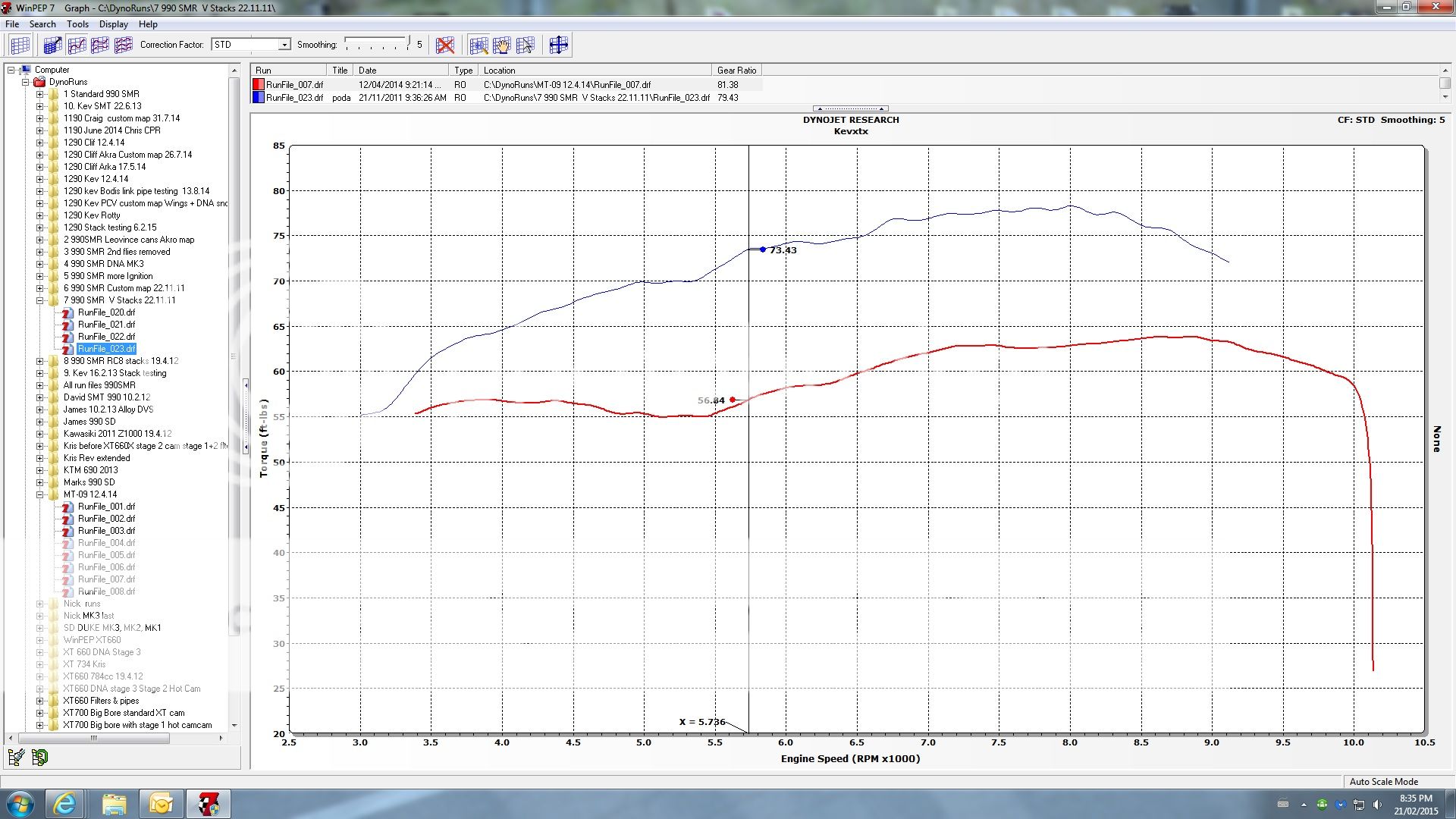1456x819 pixels.
Task: Click the Gear Ratio column header
Action: [736, 71]
